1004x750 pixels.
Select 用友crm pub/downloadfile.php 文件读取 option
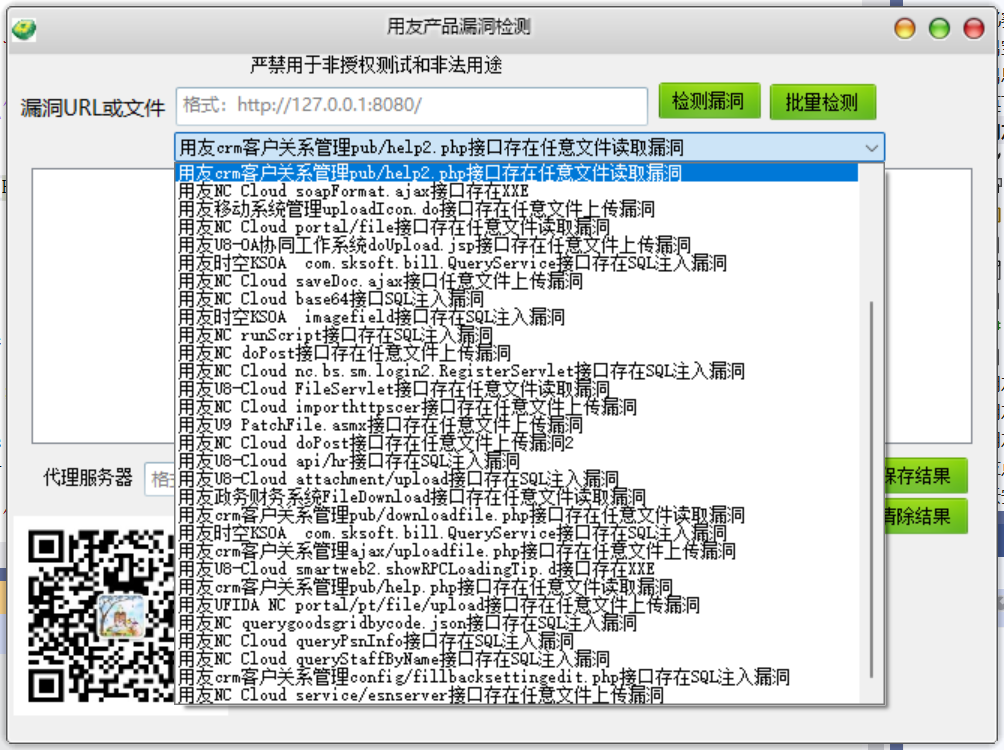[x=517, y=515]
